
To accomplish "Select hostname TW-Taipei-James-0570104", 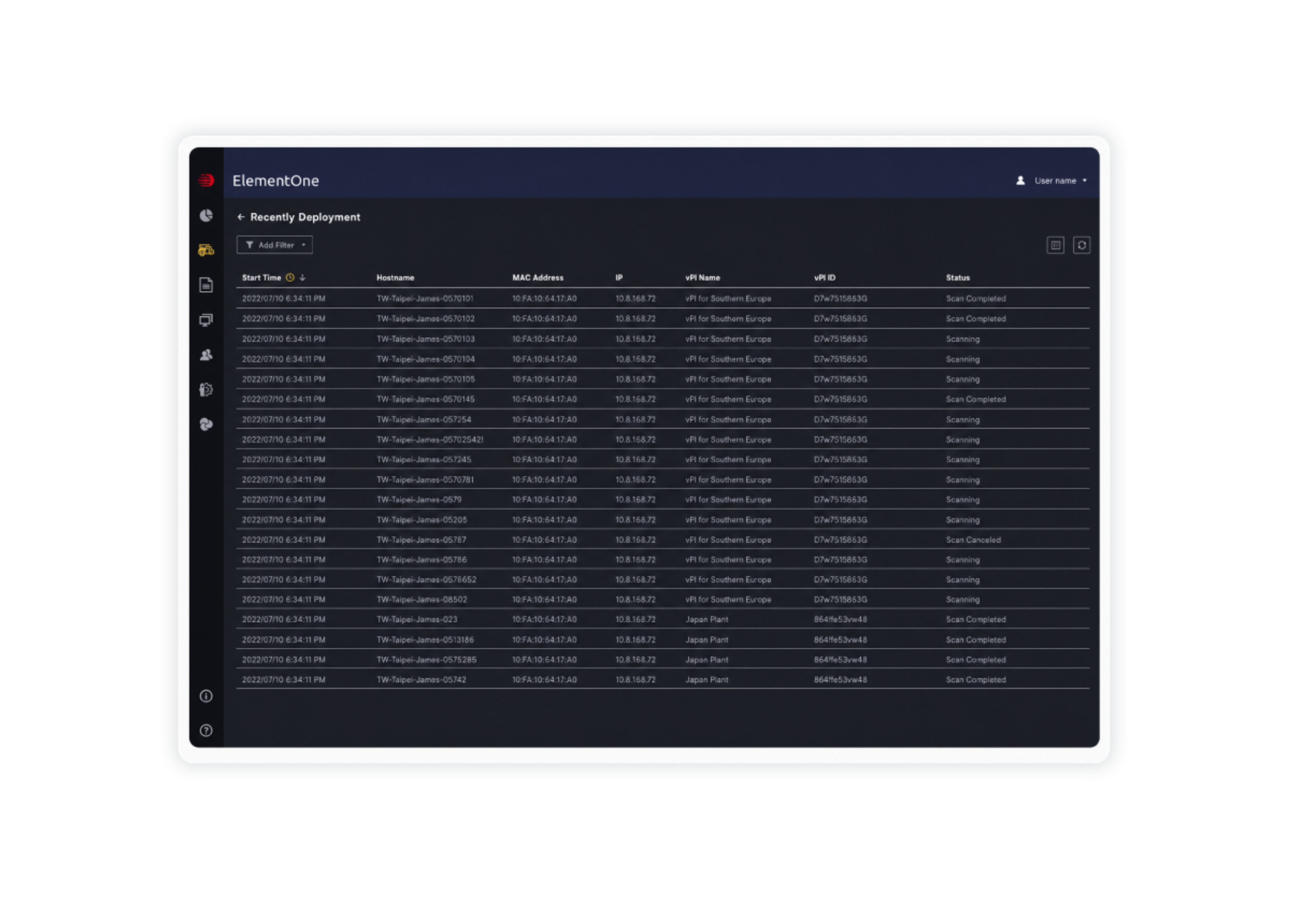I will (425, 359).
